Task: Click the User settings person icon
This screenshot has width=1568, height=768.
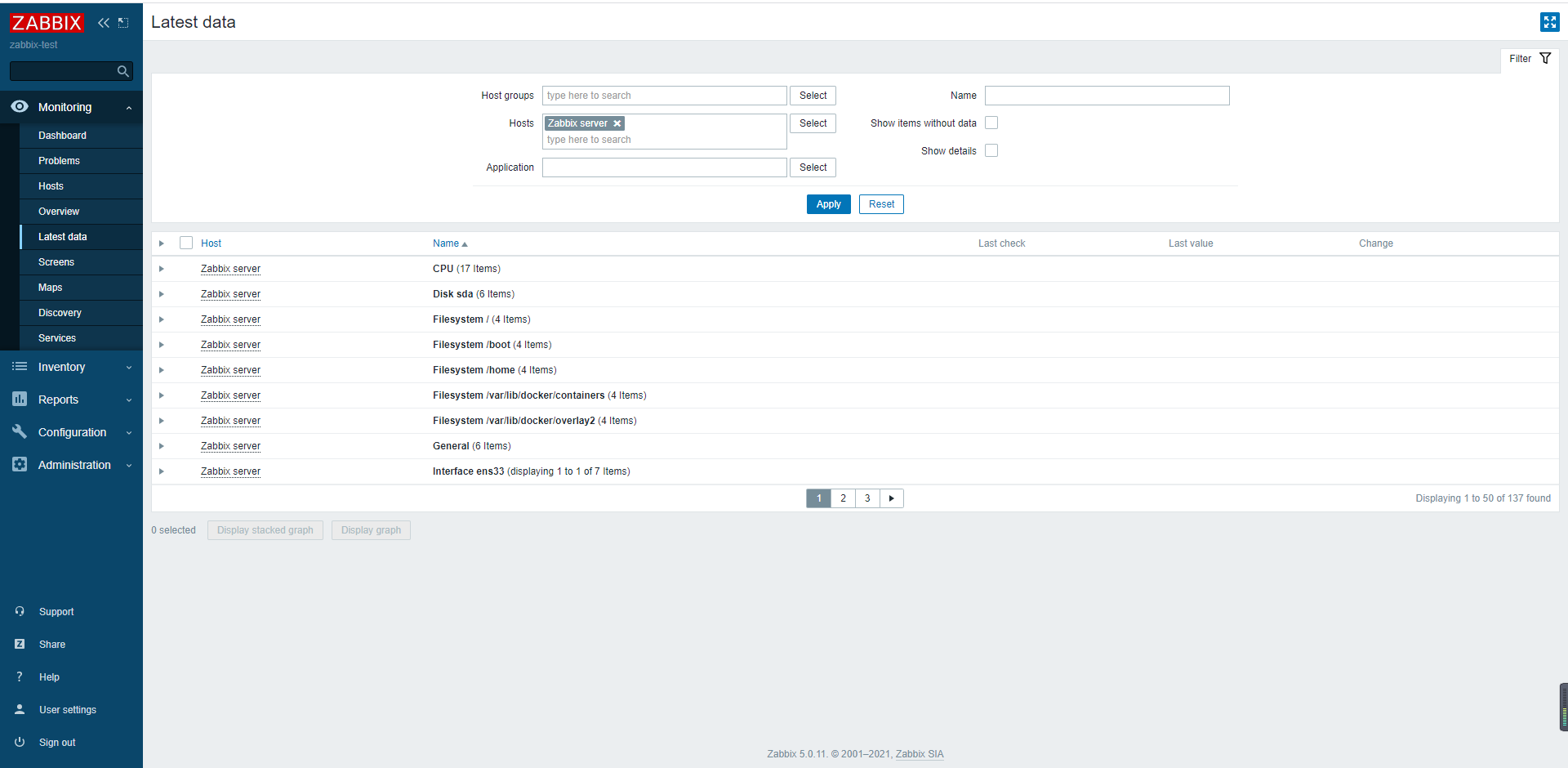Action: pos(20,709)
